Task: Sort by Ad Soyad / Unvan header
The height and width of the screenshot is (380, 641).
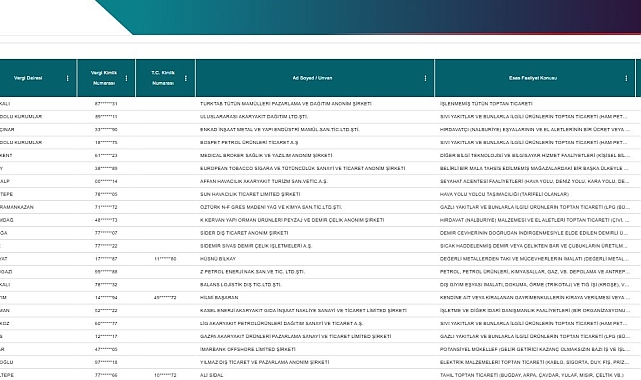Action: (312, 78)
